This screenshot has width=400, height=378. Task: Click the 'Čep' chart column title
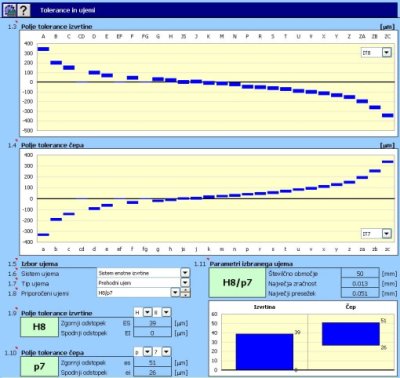(351, 307)
